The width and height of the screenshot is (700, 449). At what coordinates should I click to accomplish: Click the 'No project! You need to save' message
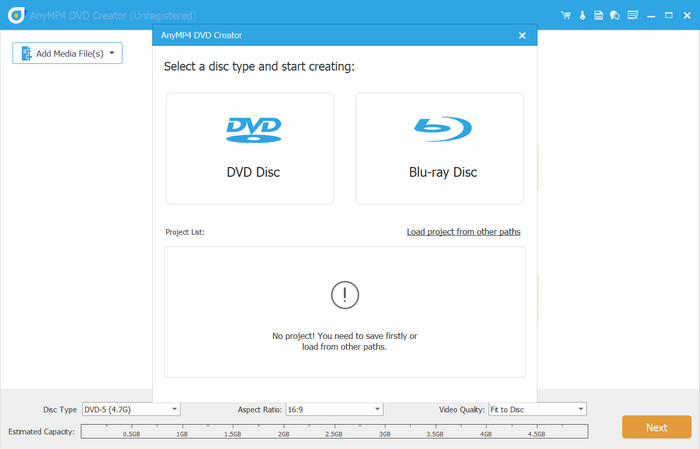345,341
